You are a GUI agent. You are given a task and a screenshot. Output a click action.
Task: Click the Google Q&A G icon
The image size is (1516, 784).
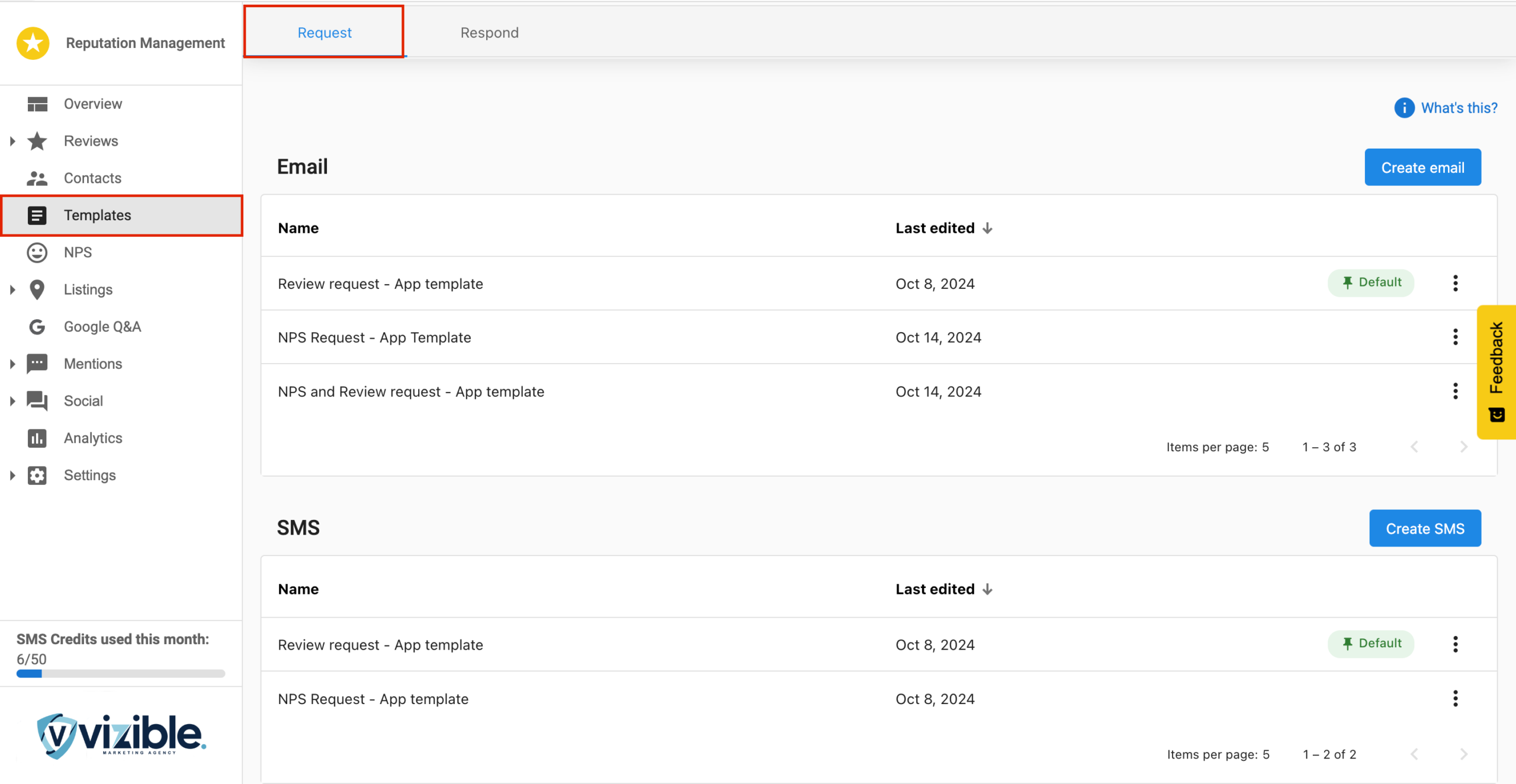click(x=37, y=327)
